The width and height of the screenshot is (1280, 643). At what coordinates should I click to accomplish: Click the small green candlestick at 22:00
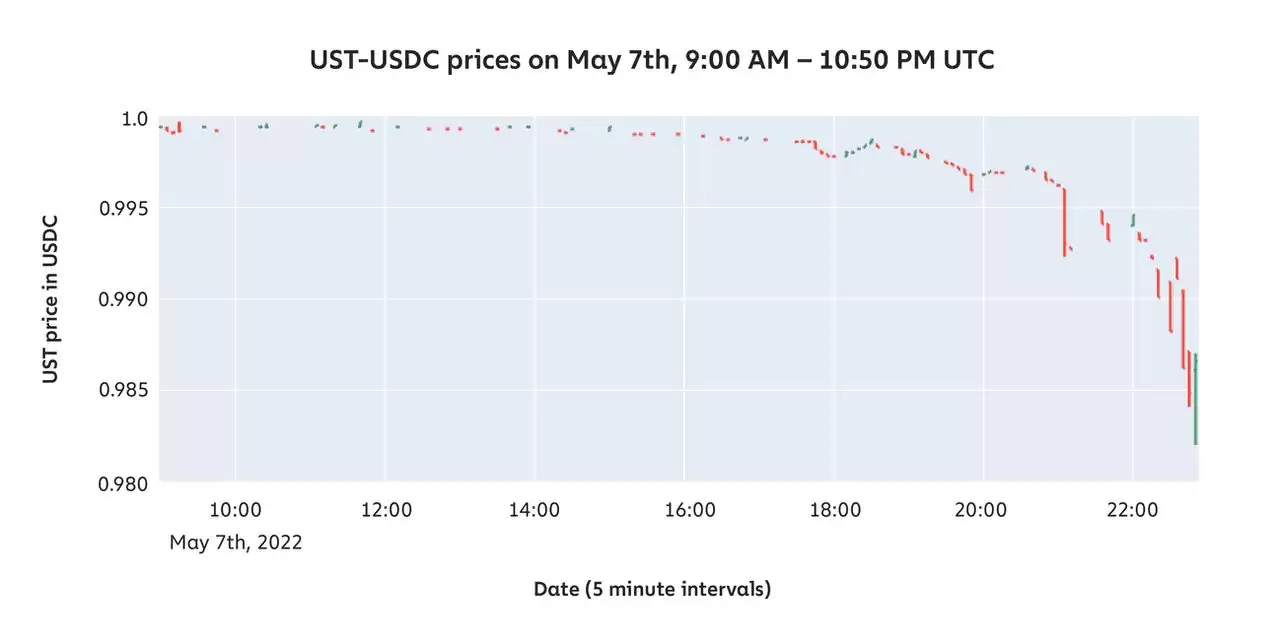tap(1133, 220)
